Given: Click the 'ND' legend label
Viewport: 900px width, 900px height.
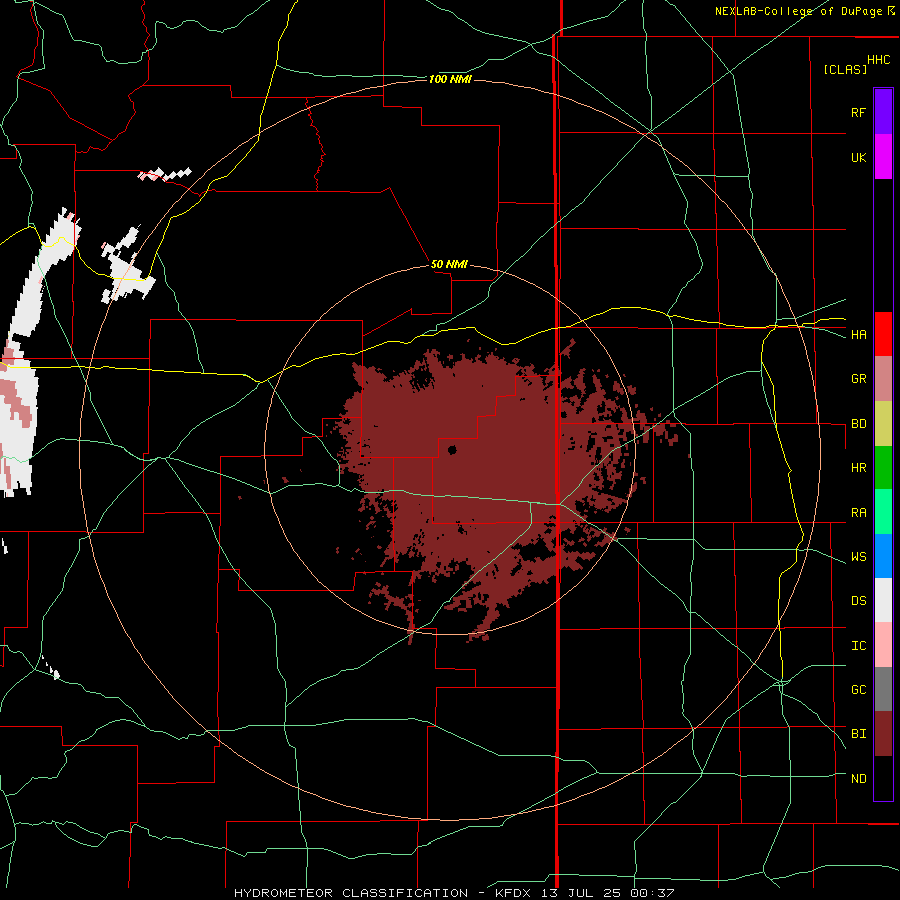Looking at the screenshot, I should [858, 779].
